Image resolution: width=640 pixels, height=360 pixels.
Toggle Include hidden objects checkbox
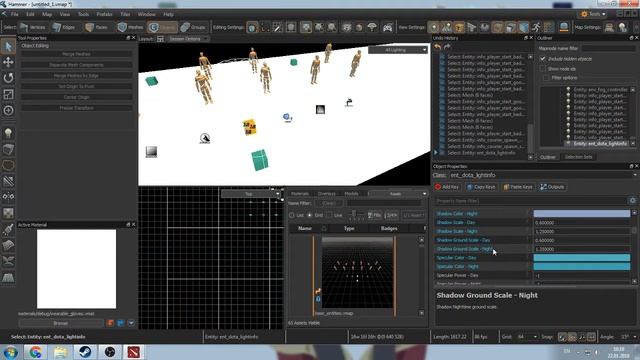pyautogui.click(x=543, y=59)
